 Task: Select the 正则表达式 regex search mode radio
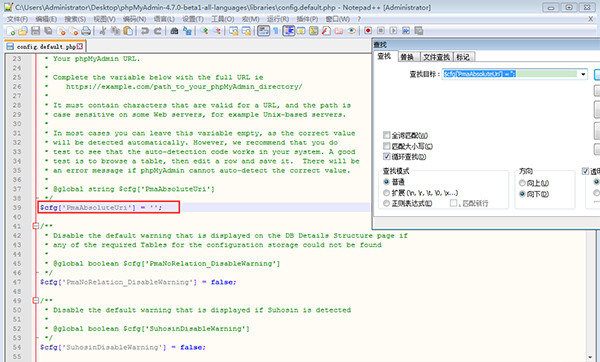tap(386, 204)
